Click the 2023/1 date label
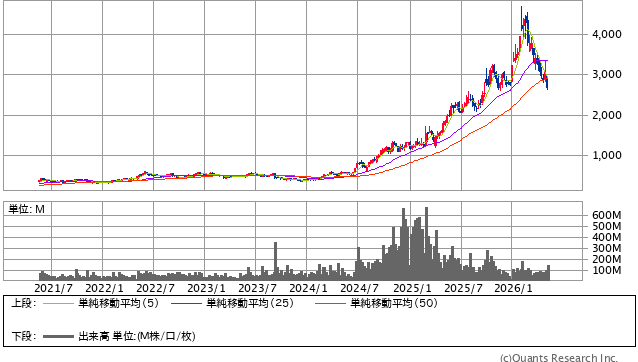Image resolution: width=638 pixels, height=362 pixels. (206, 288)
